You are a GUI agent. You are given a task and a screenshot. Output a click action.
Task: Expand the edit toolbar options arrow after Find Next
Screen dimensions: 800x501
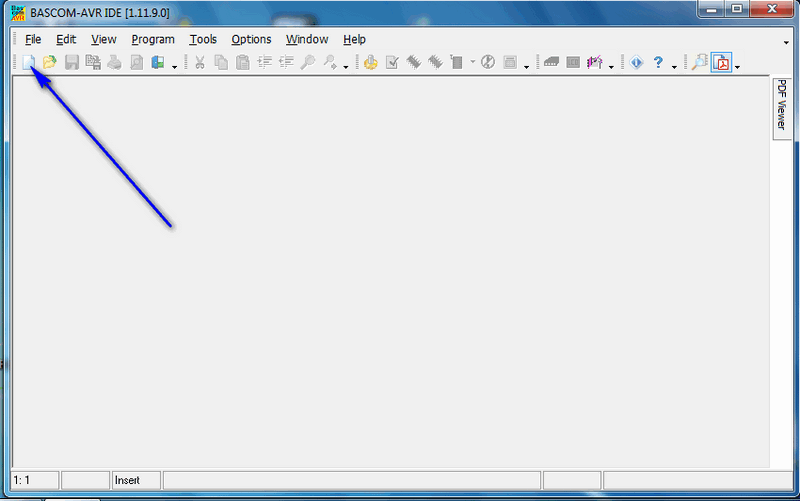346,67
